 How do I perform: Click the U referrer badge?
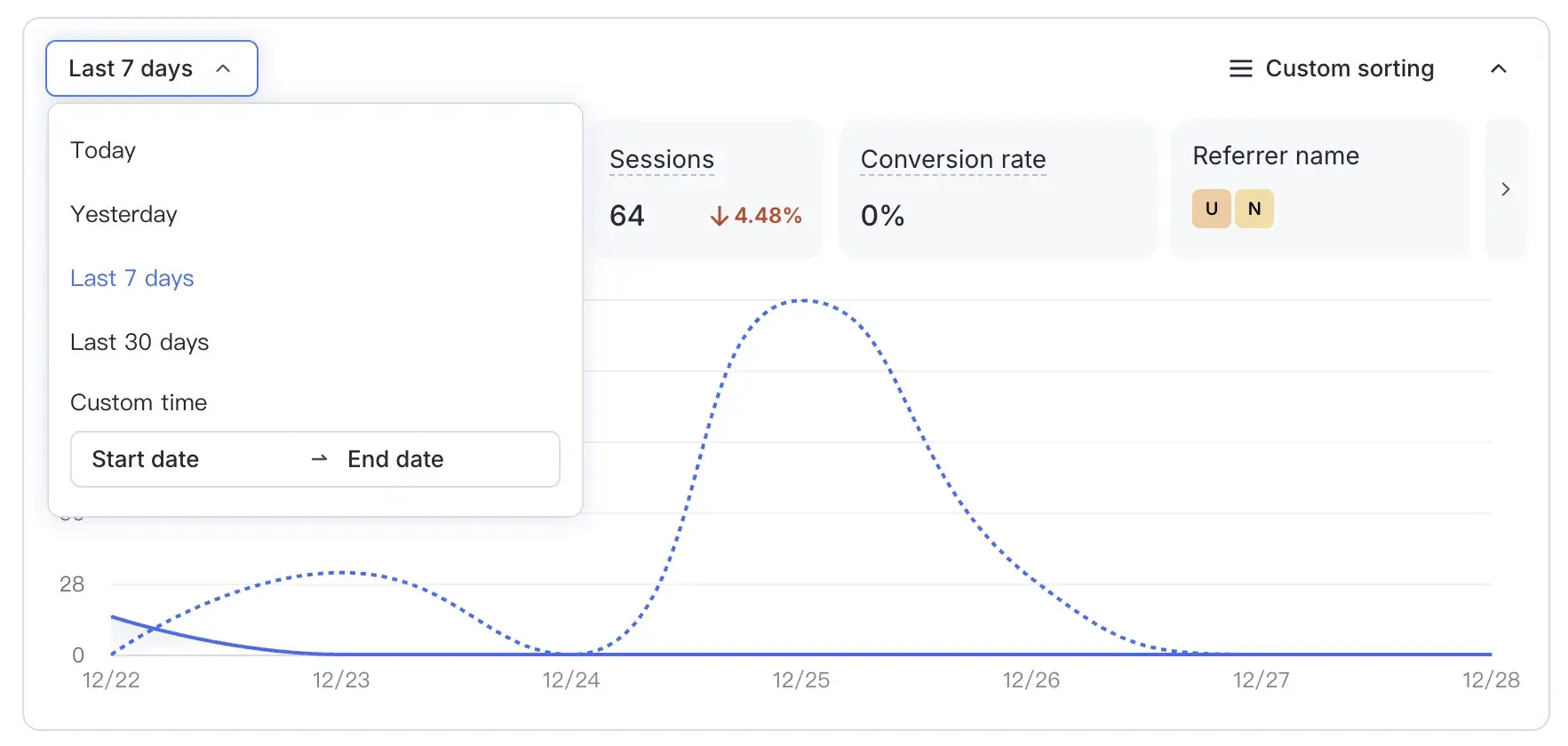pos(1211,209)
